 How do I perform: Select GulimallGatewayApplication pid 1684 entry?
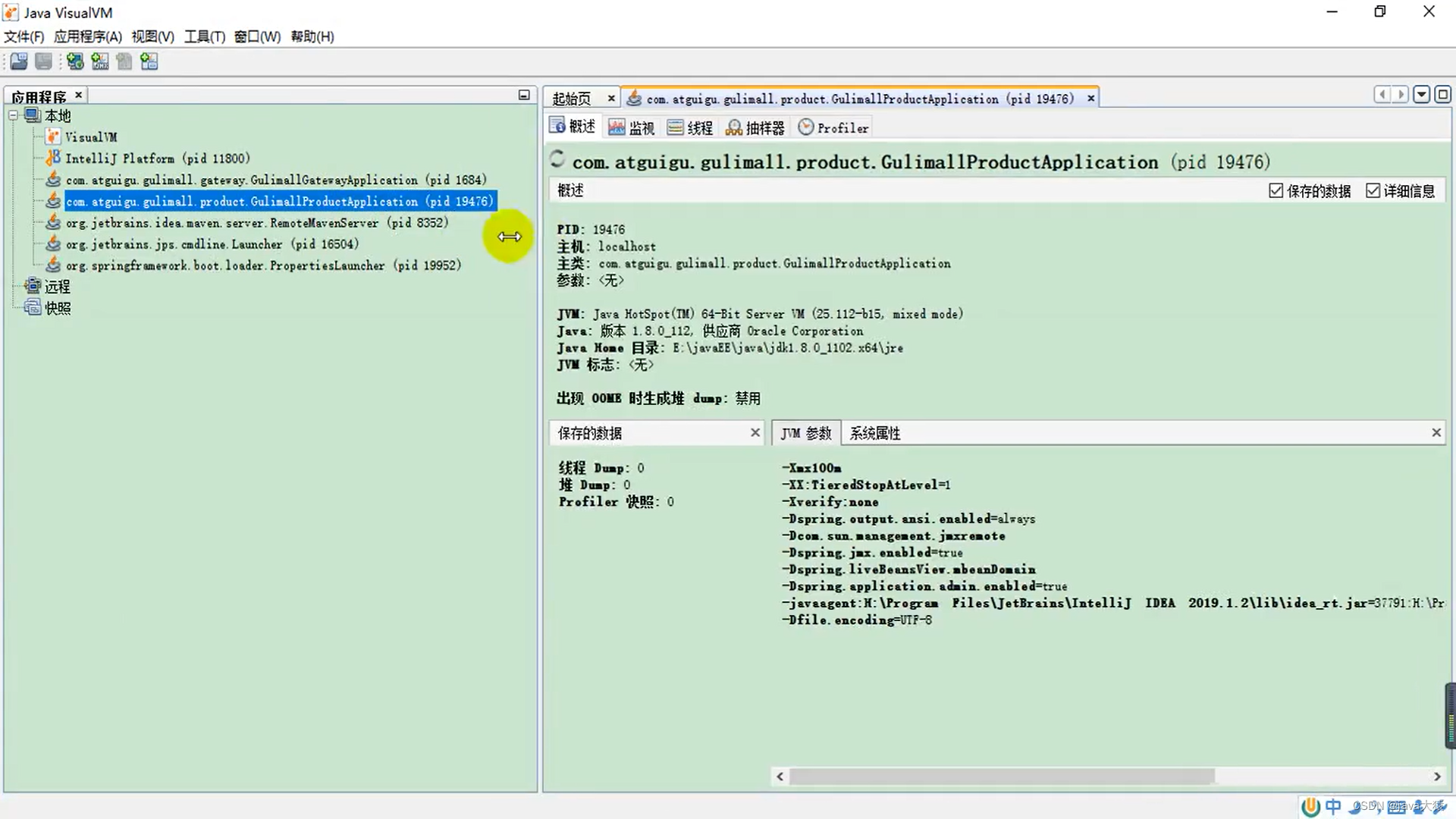point(276,180)
